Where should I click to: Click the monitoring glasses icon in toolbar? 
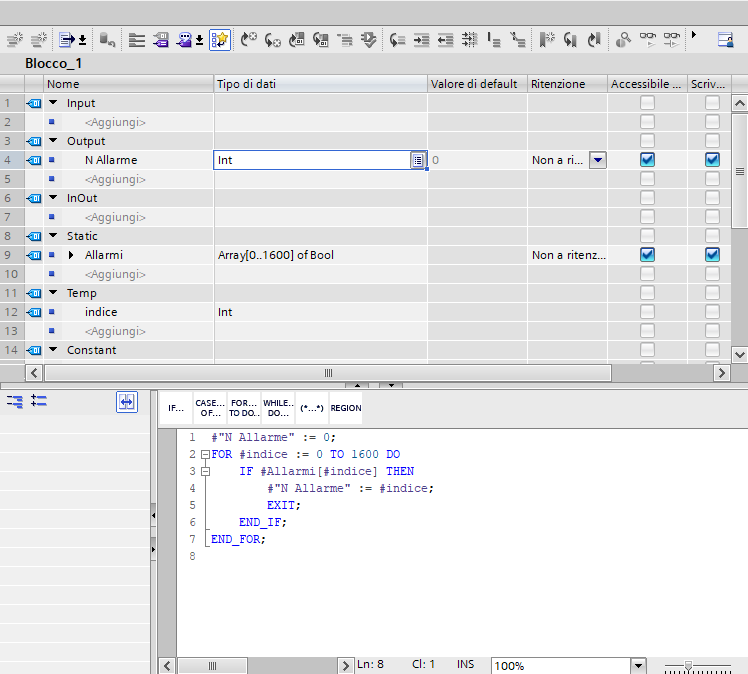648,40
